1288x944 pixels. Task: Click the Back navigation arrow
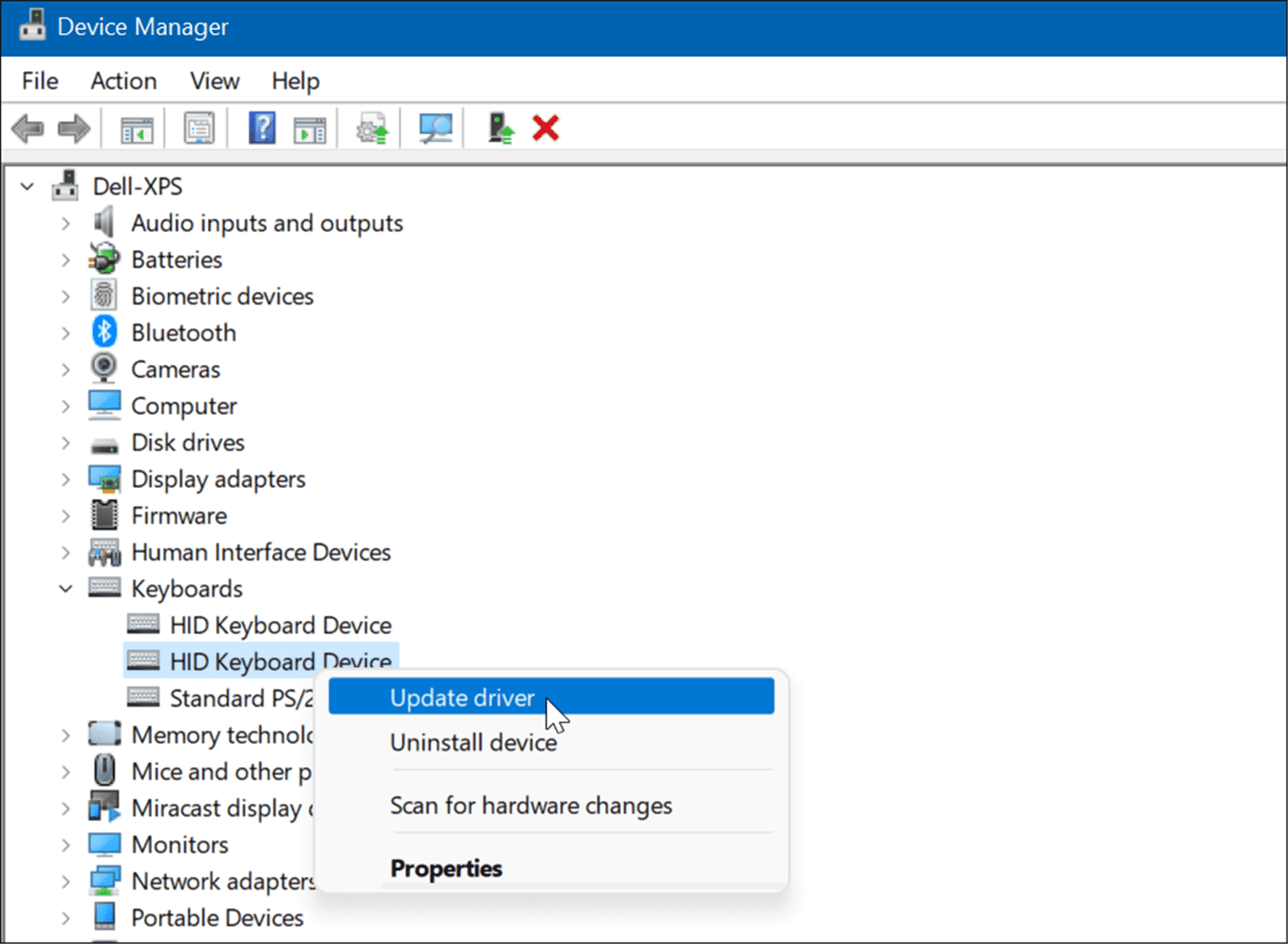(x=28, y=128)
